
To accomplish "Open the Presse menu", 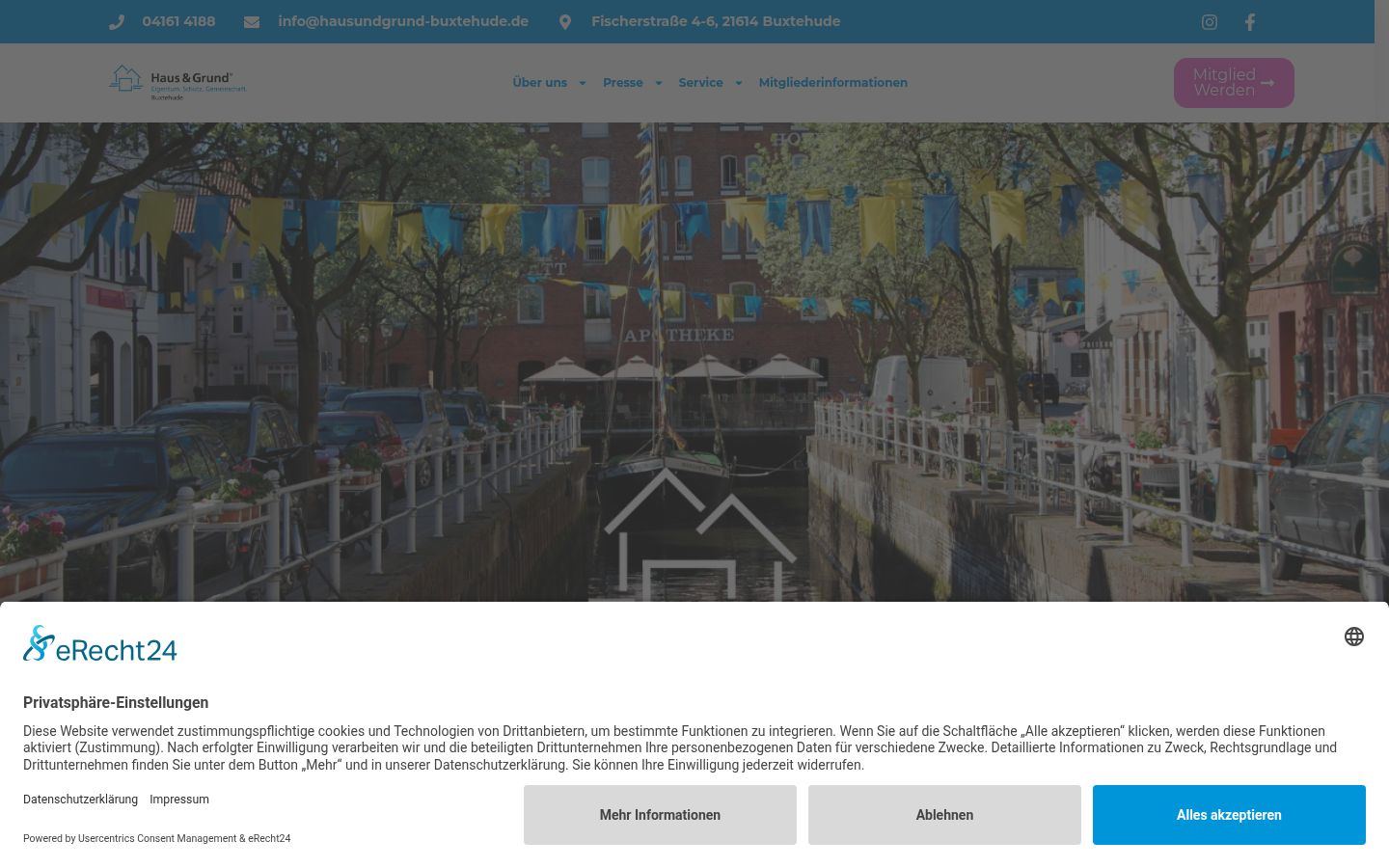I will (623, 83).
